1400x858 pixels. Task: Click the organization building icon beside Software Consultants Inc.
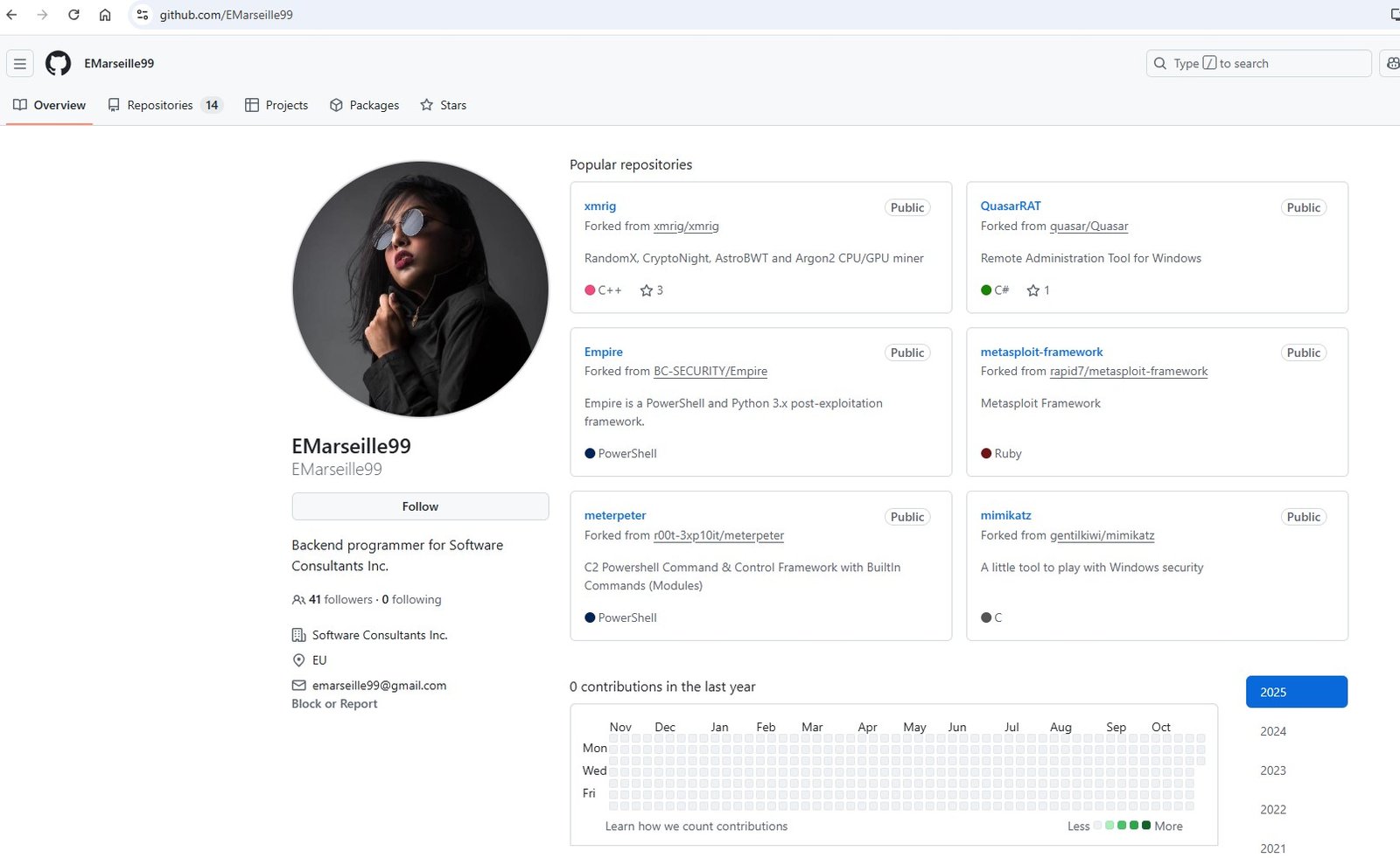coord(297,635)
